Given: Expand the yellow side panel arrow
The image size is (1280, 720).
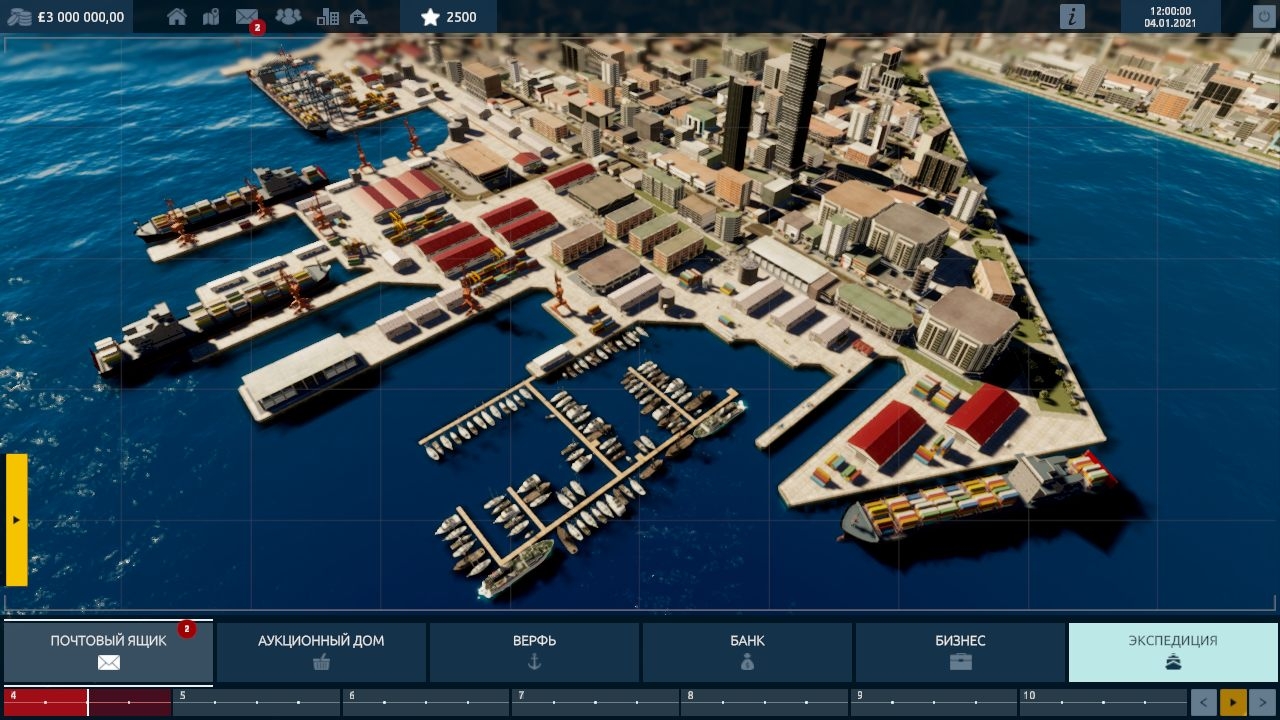Looking at the screenshot, I should click(16, 520).
